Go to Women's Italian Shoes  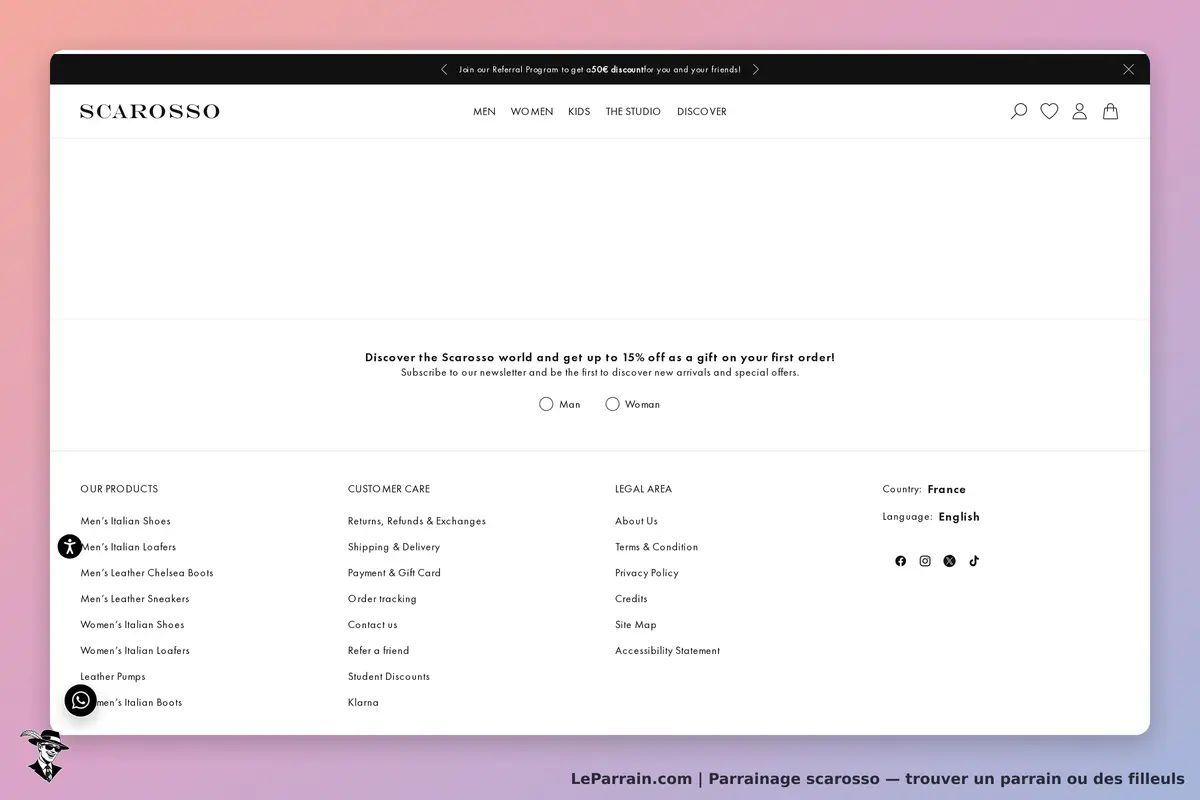(x=132, y=625)
